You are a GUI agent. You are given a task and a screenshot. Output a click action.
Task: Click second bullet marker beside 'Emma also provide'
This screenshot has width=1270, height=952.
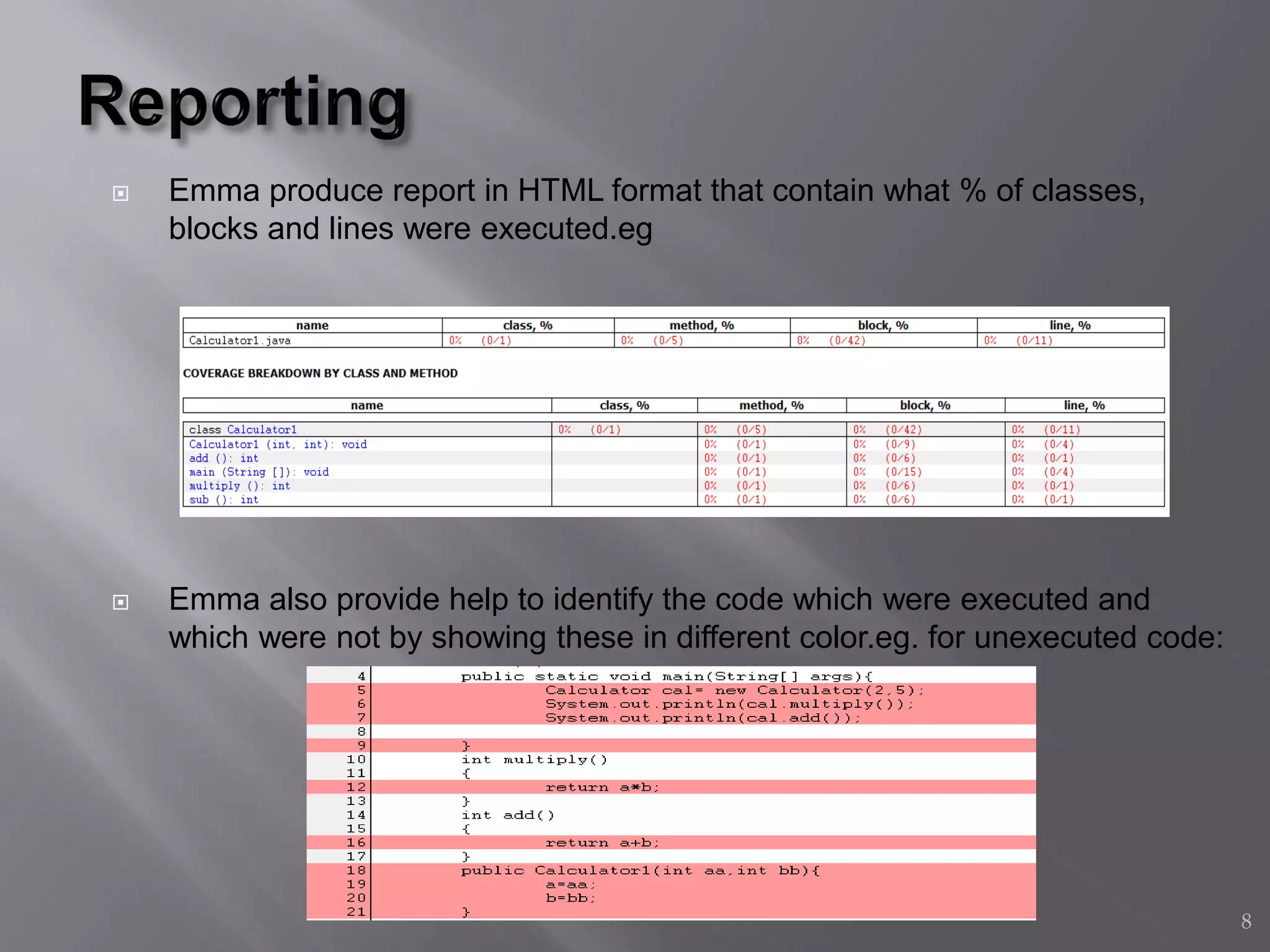point(121,602)
